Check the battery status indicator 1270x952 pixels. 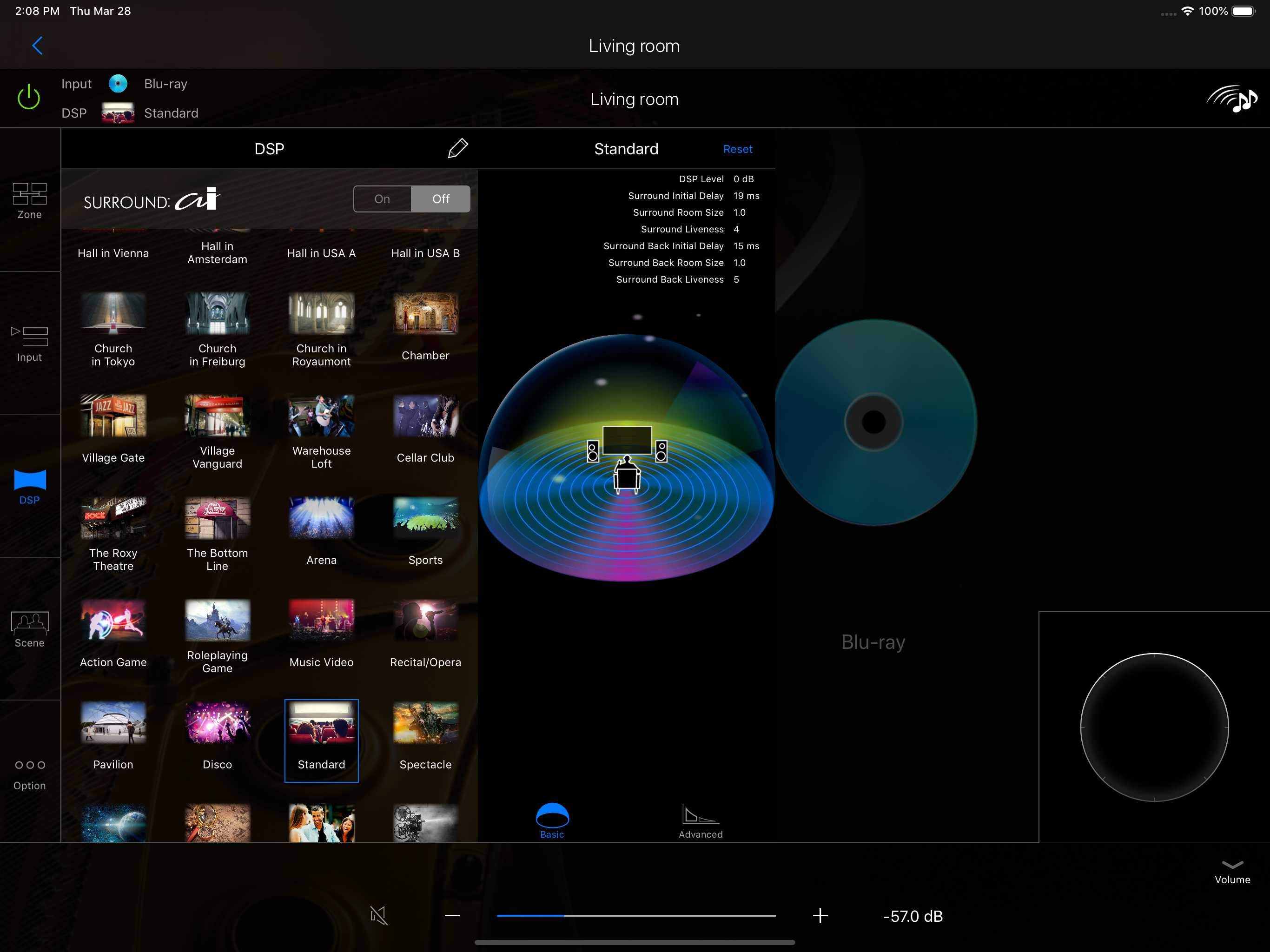tap(1244, 11)
